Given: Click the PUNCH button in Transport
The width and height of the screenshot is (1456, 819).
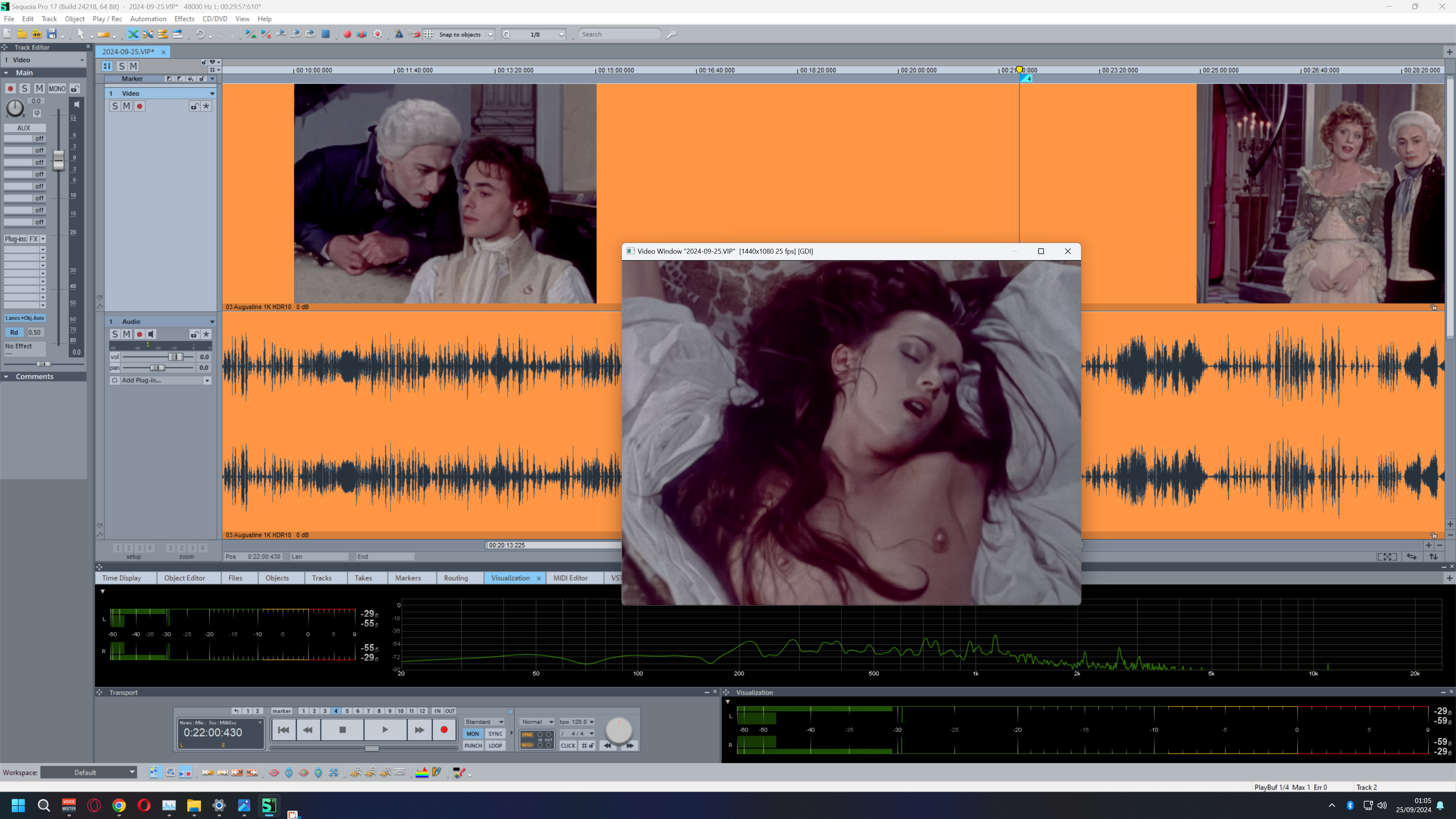Looking at the screenshot, I should pyautogui.click(x=472, y=745).
